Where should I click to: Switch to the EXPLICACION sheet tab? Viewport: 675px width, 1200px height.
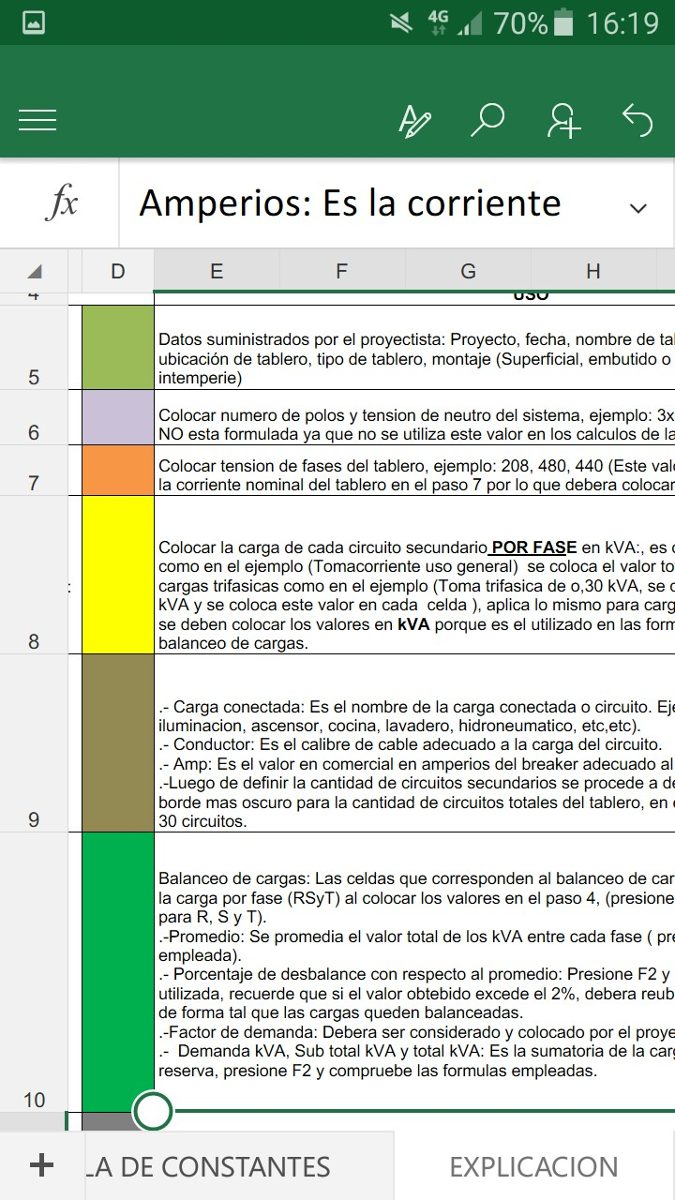point(534,1166)
